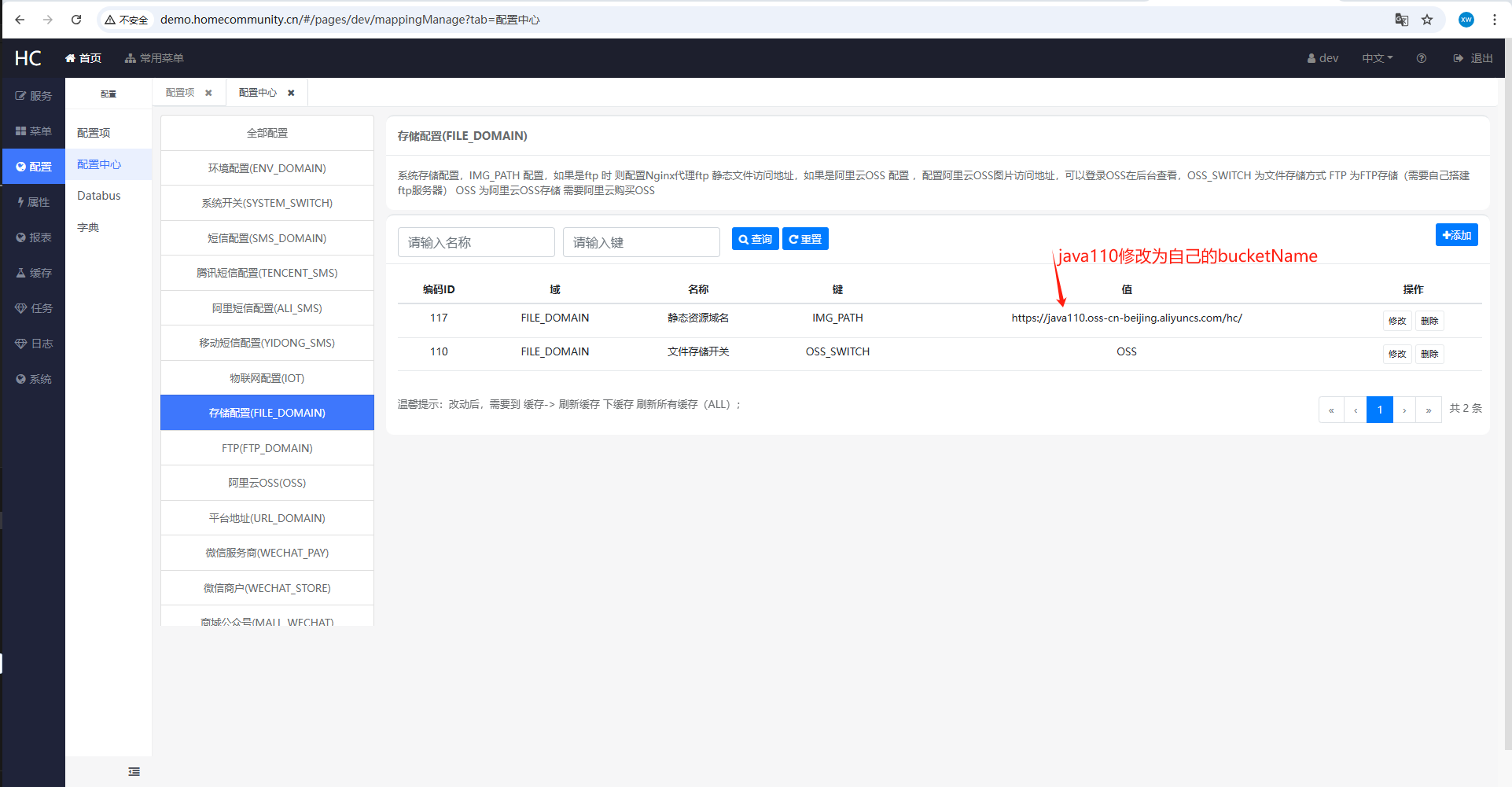The height and width of the screenshot is (787, 1512).
Task: Open the help question mark icon
Action: (1421, 58)
